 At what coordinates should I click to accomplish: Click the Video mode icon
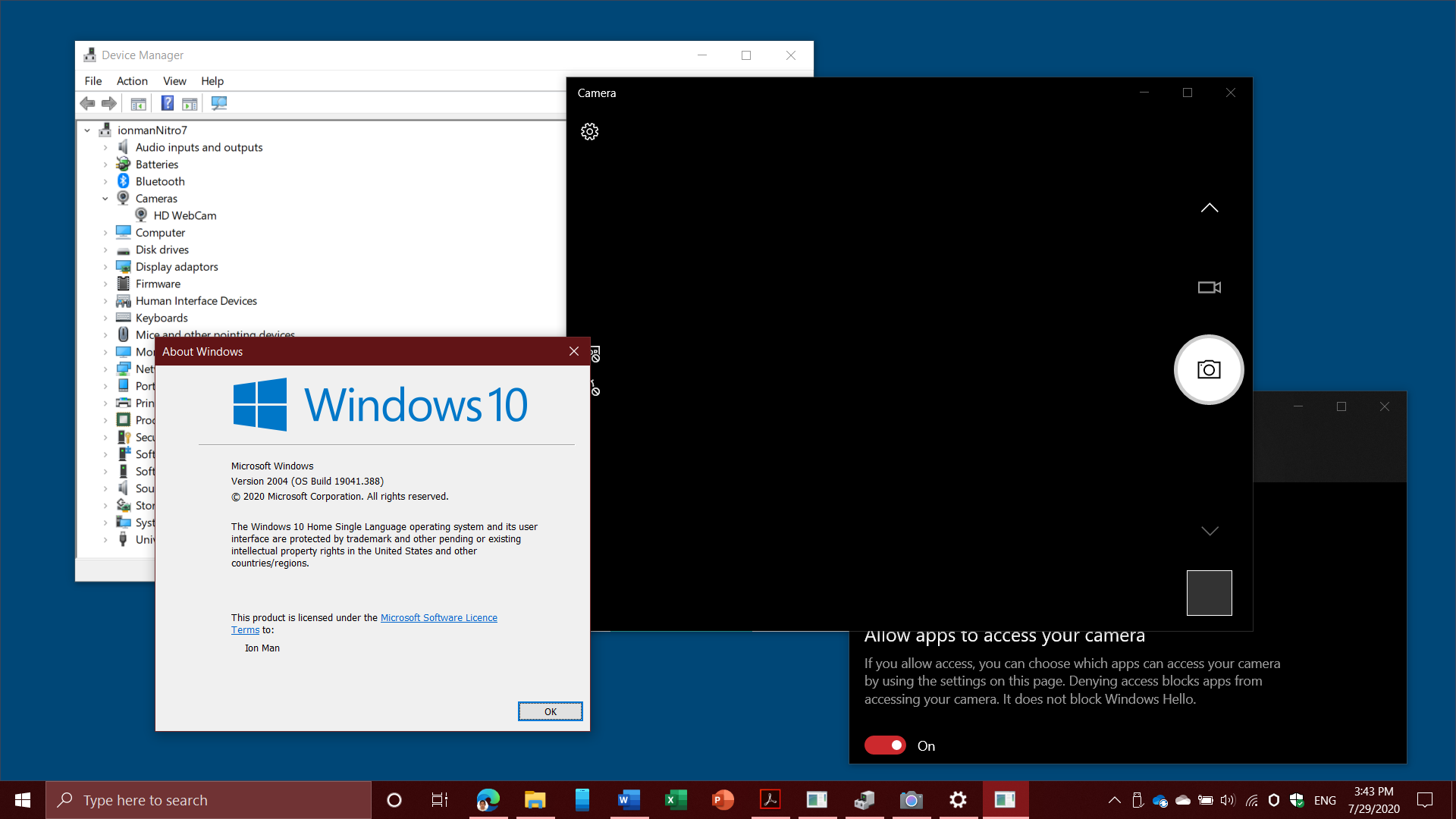pos(1209,288)
